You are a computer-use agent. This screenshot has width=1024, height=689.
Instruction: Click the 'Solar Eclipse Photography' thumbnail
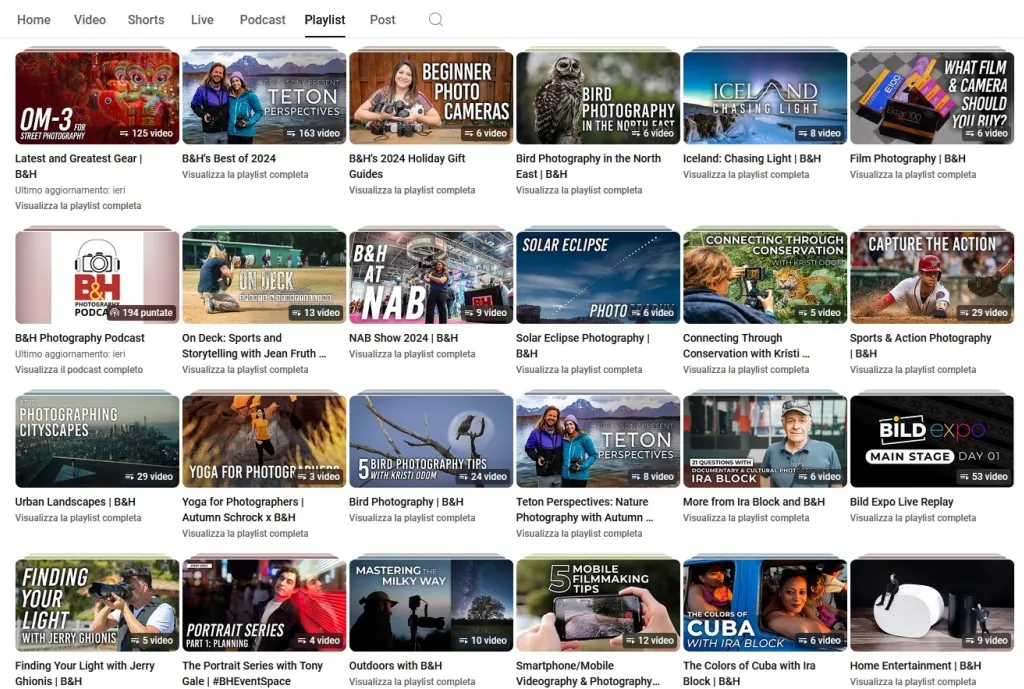click(597, 276)
